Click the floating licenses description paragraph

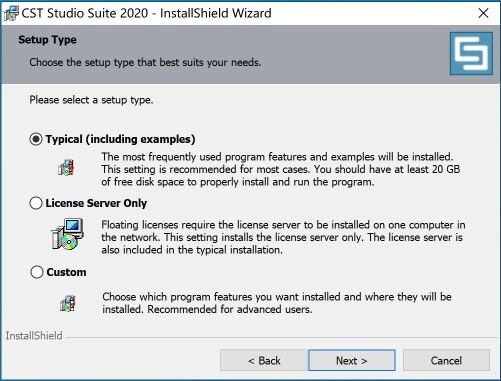pos(283,237)
